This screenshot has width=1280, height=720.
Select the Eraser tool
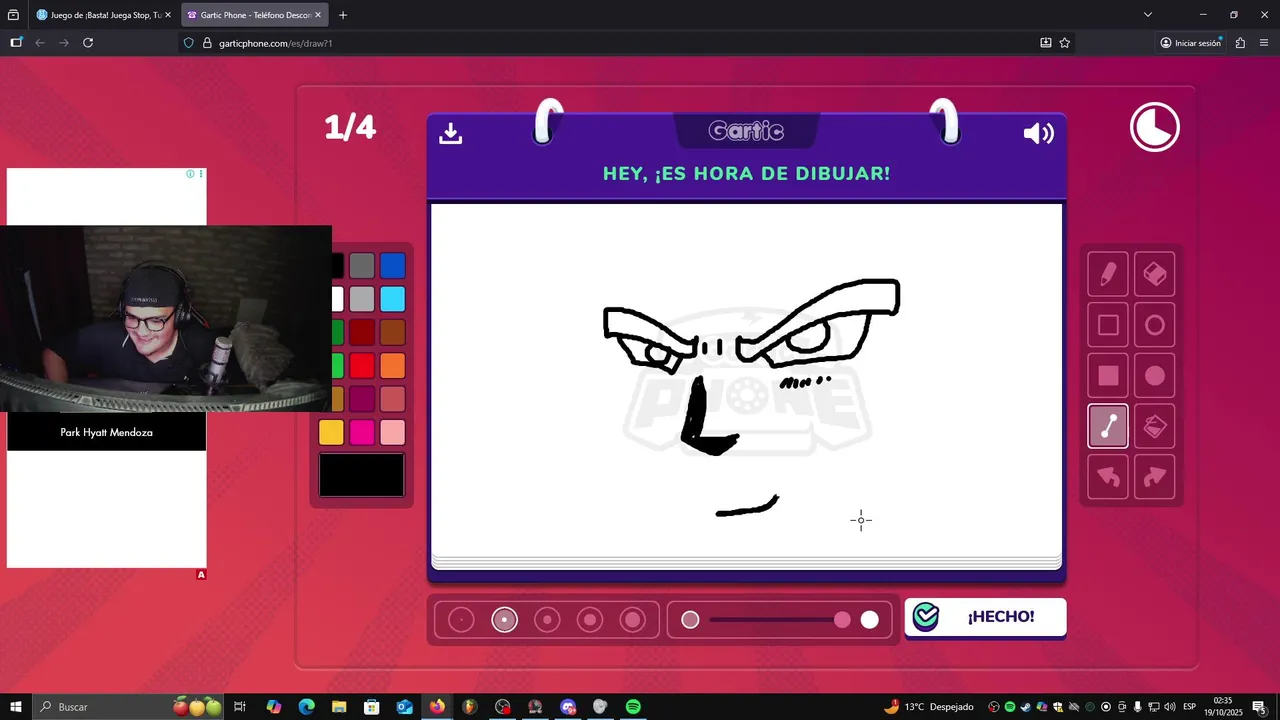pyautogui.click(x=1155, y=274)
